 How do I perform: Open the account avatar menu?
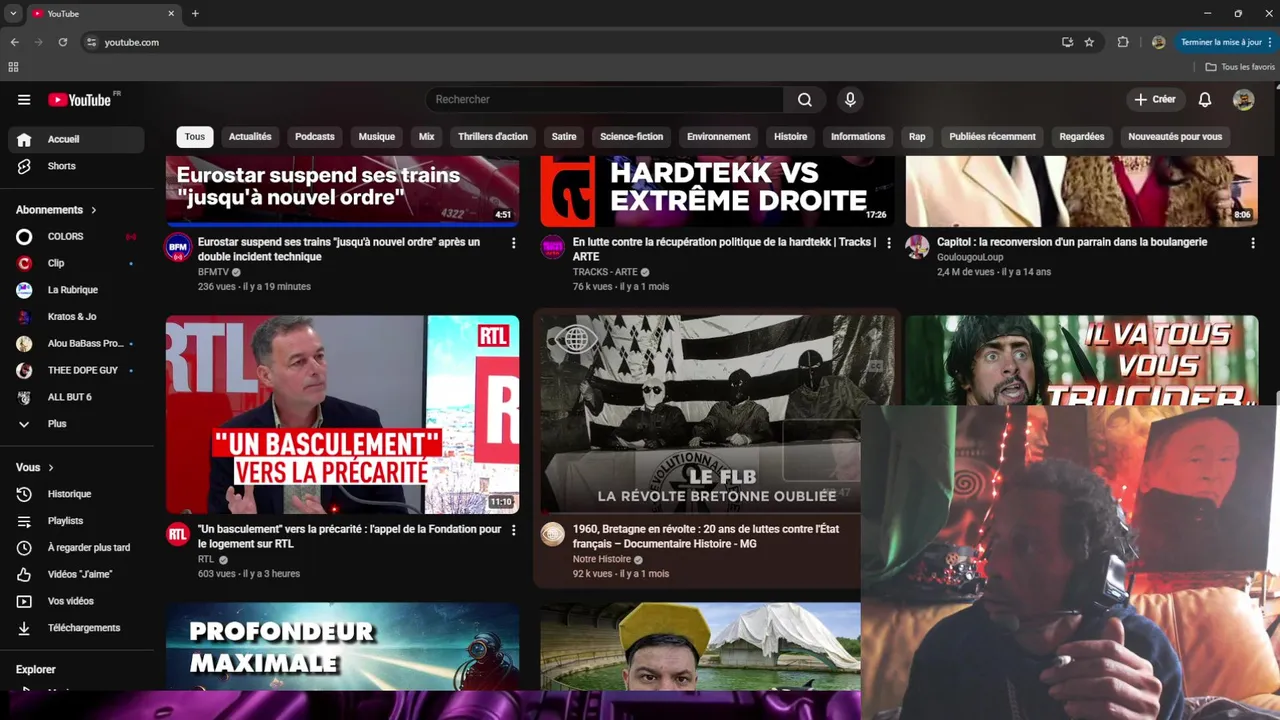coord(1243,99)
